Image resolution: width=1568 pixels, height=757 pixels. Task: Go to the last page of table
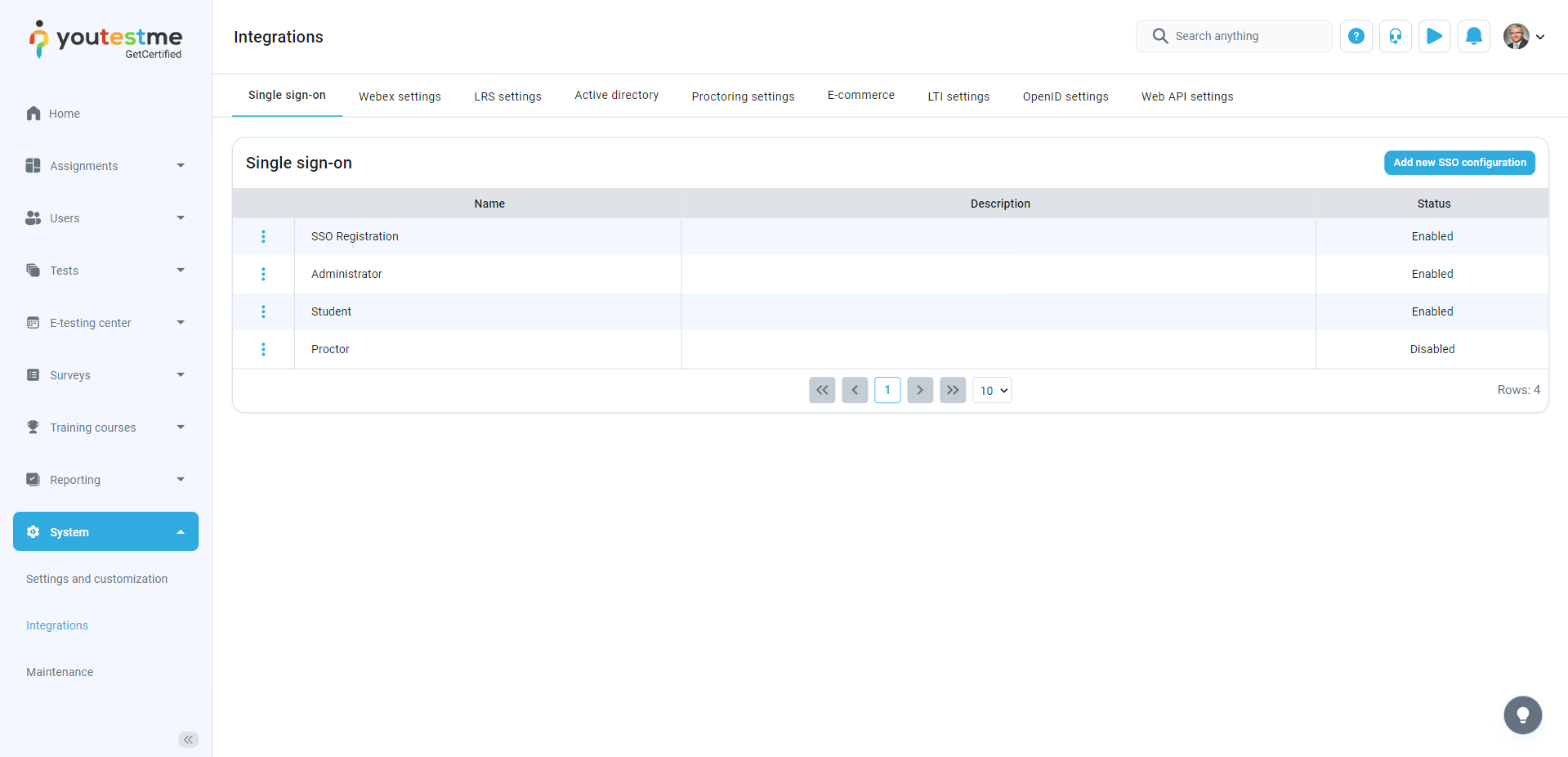pyautogui.click(x=953, y=390)
